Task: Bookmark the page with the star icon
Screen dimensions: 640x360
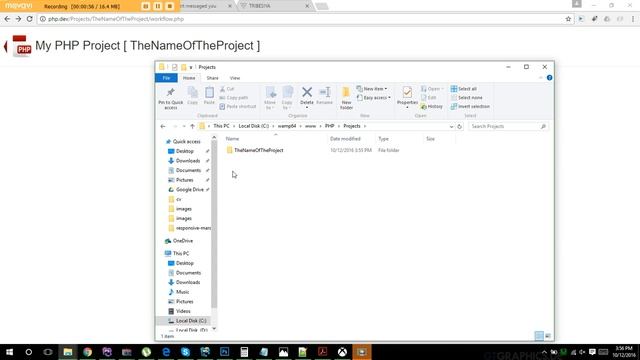Action: click(568, 19)
